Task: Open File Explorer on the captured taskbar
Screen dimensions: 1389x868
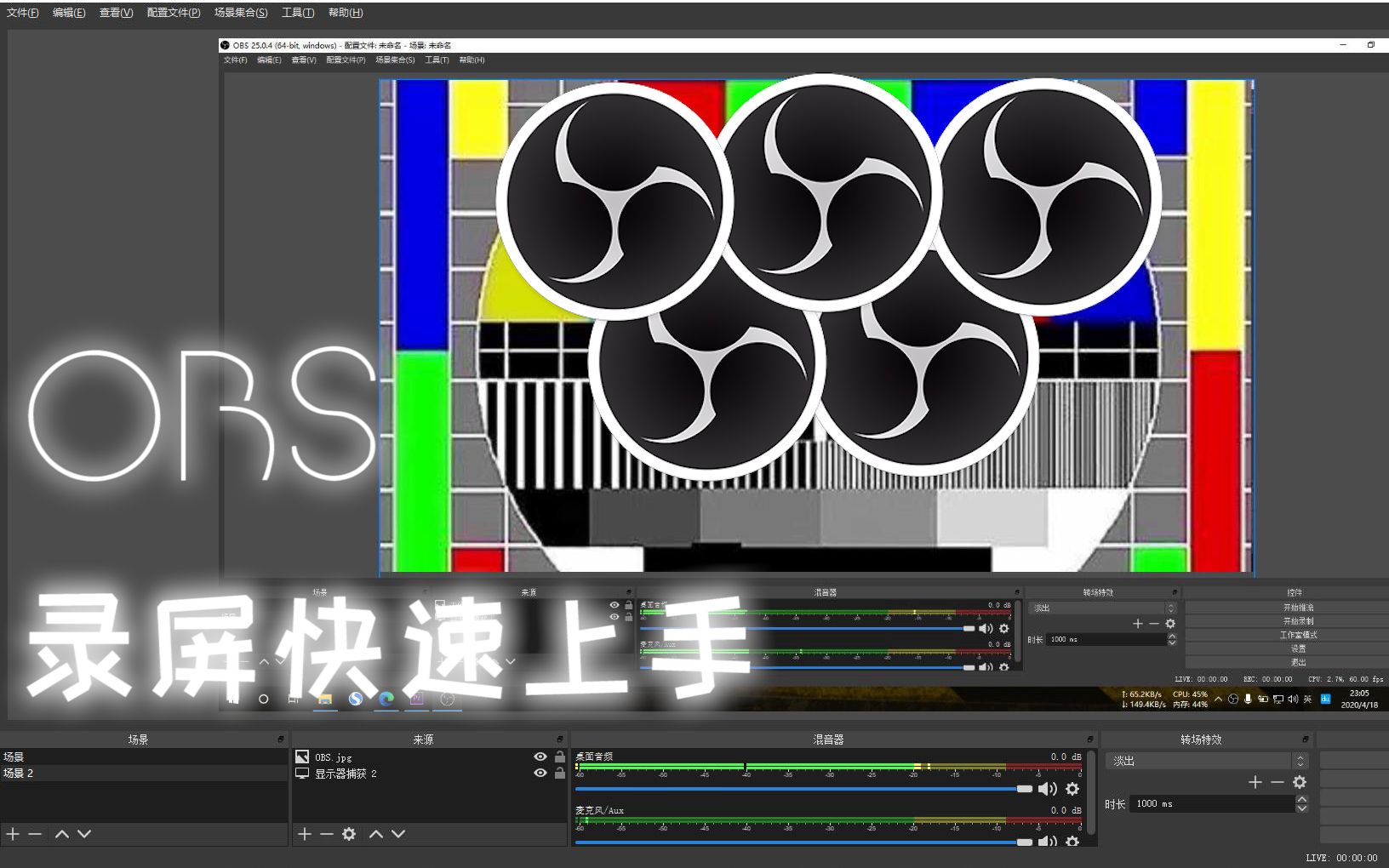Action: click(324, 699)
